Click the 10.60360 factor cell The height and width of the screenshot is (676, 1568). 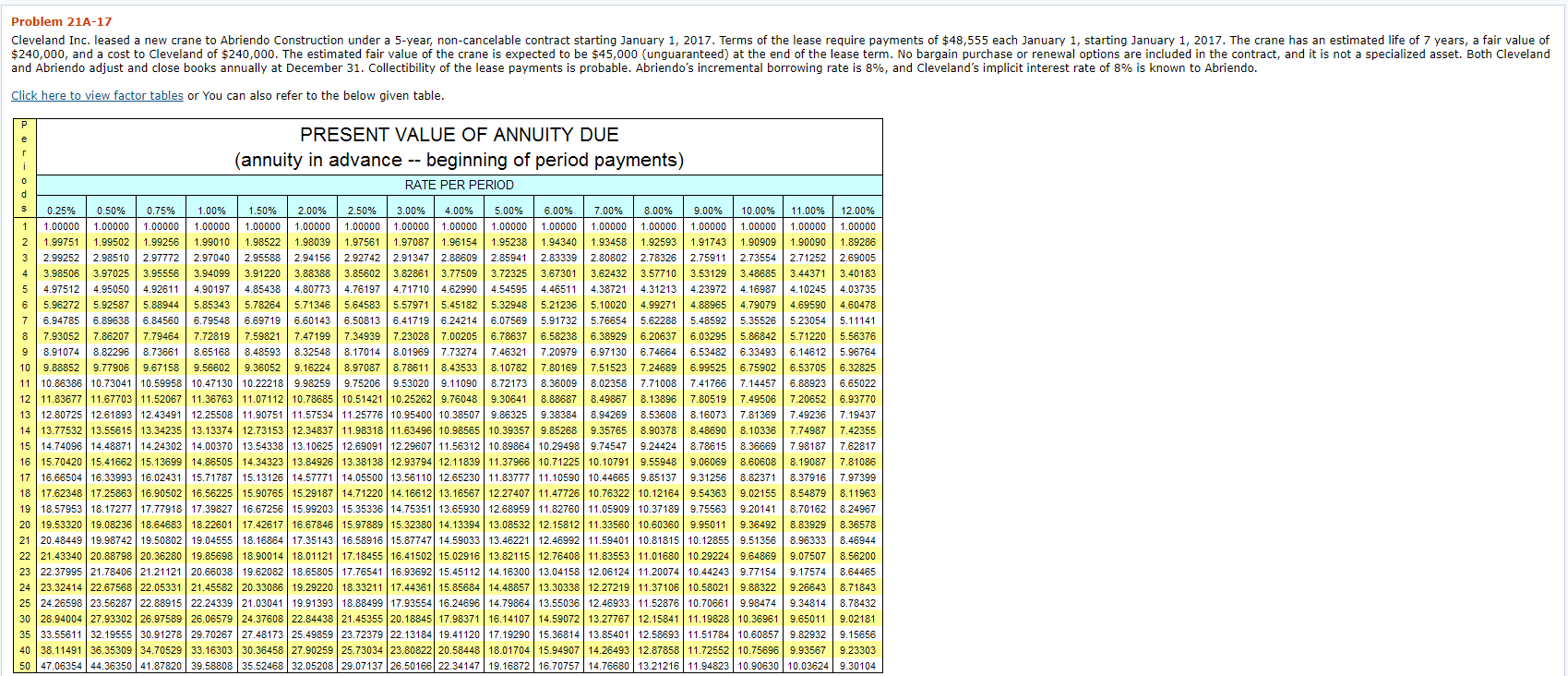point(659,525)
